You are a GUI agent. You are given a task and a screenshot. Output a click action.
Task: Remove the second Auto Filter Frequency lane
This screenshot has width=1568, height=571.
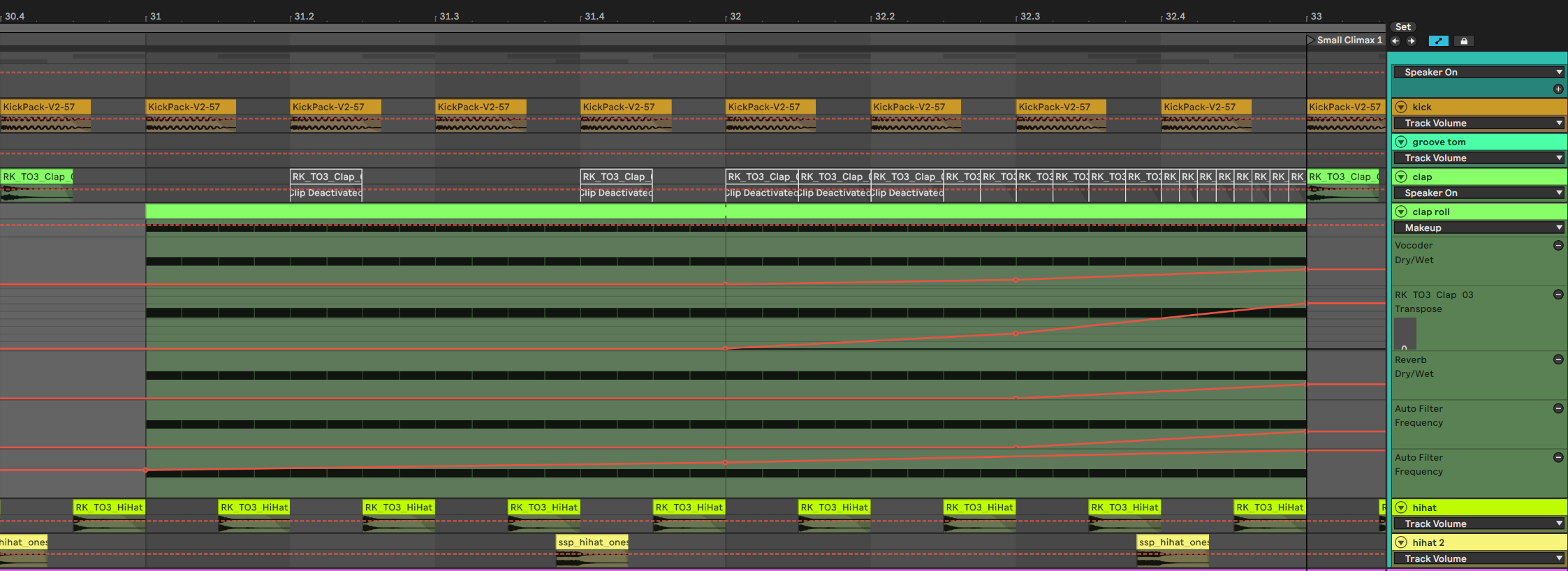point(1558,457)
